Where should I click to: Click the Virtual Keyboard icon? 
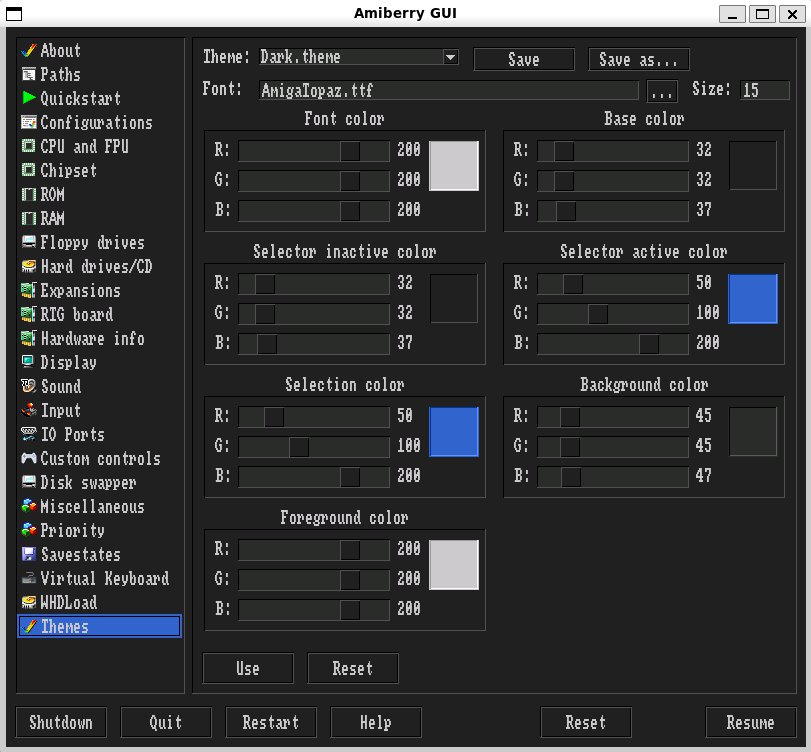click(29, 578)
